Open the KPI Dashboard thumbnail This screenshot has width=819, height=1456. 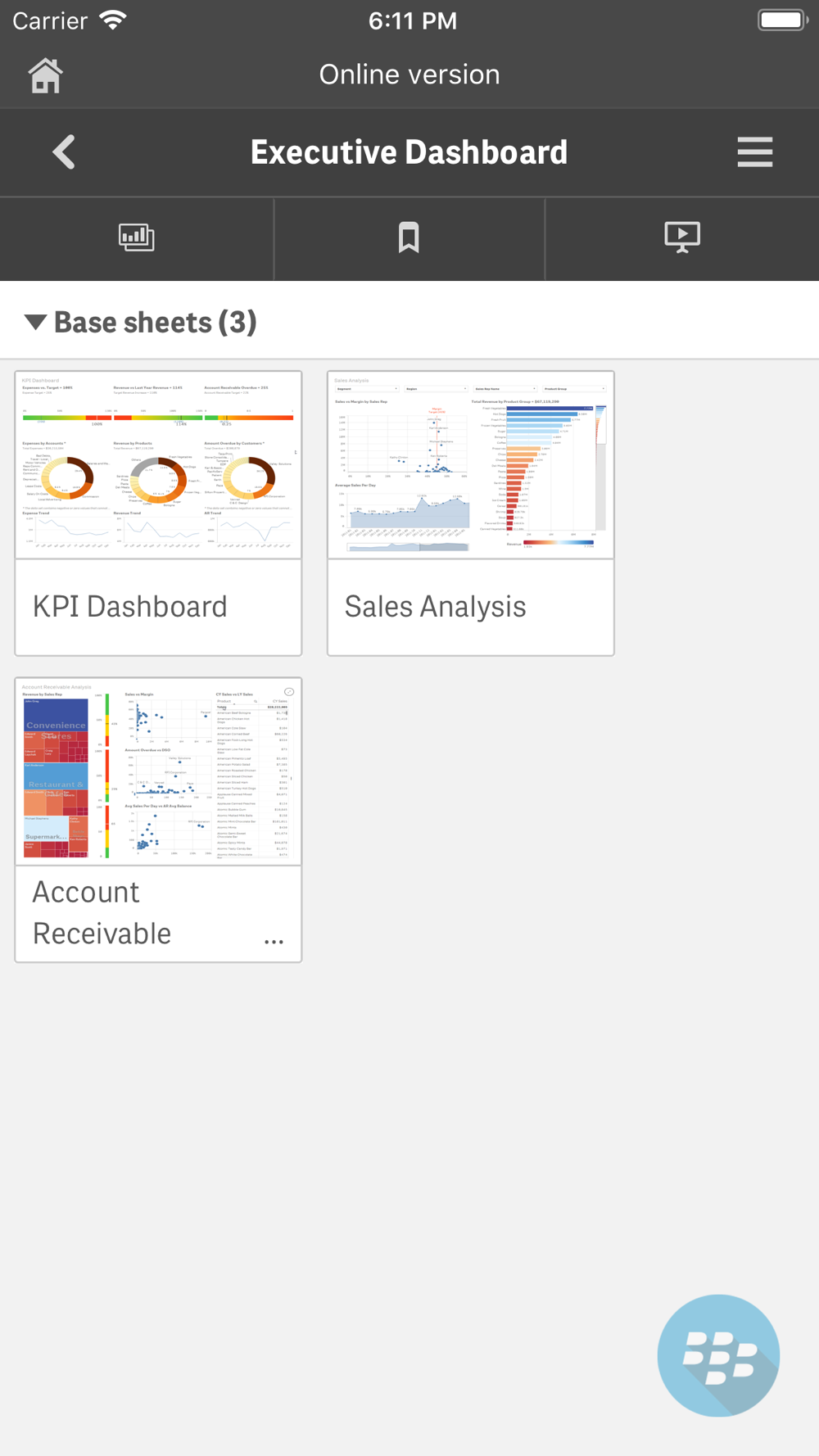click(x=158, y=465)
